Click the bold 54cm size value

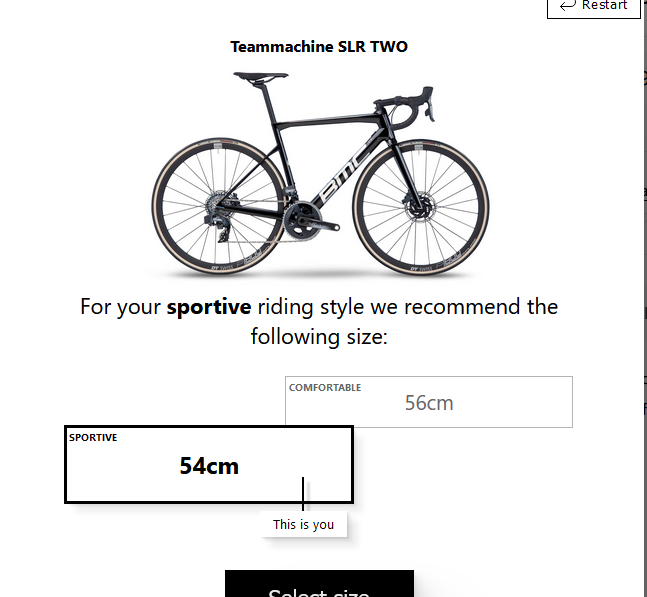[x=209, y=466]
